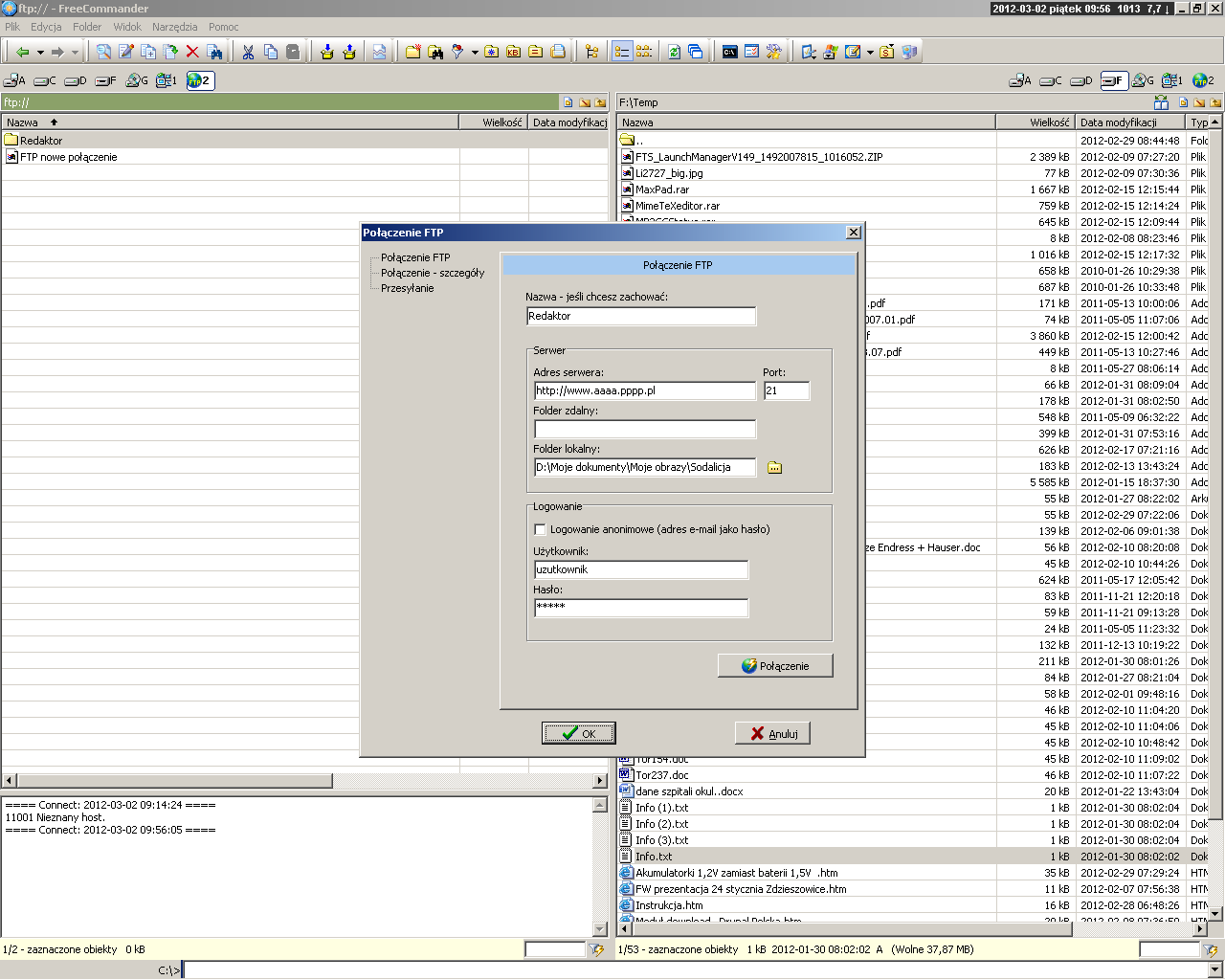The image size is (1225, 980).
Task: Open the Plik menu
Action: pos(12,27)
